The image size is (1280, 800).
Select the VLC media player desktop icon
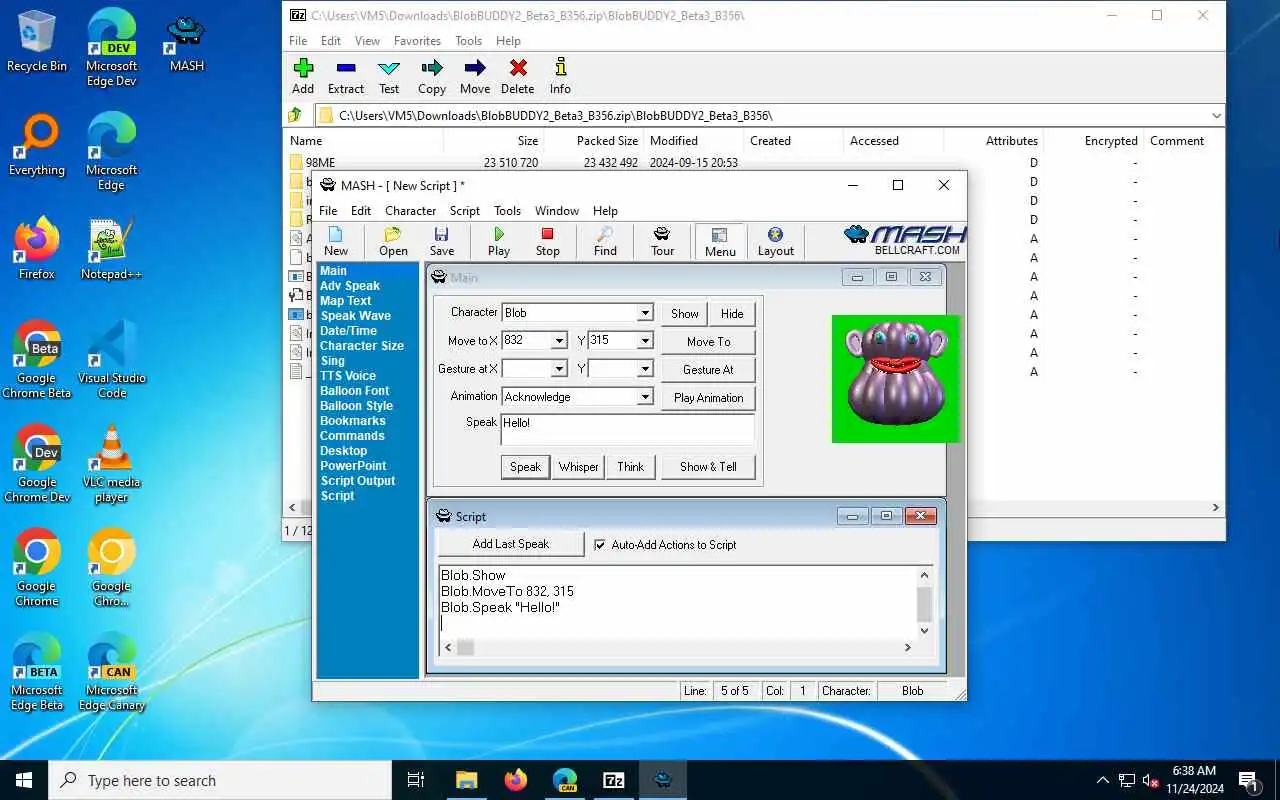click(111, 465)
